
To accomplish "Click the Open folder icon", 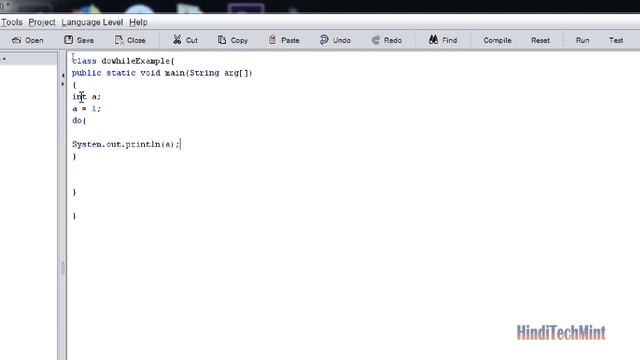I will [16, 40].
